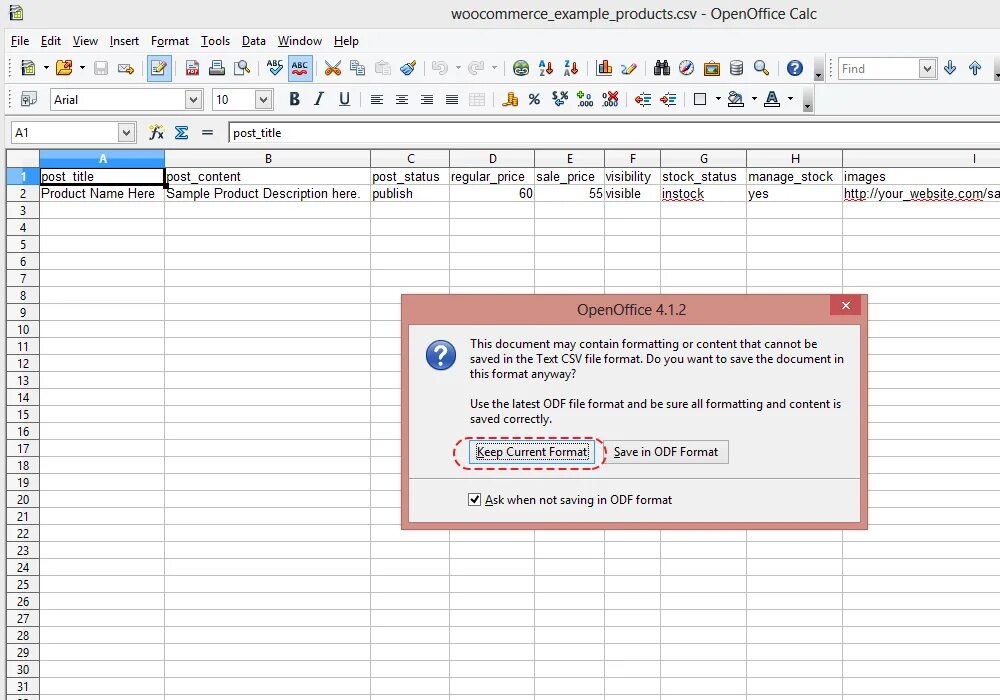Click the Zoom magnifier icon
This screenshot has height=700, width=1000.
coord(761,68)
